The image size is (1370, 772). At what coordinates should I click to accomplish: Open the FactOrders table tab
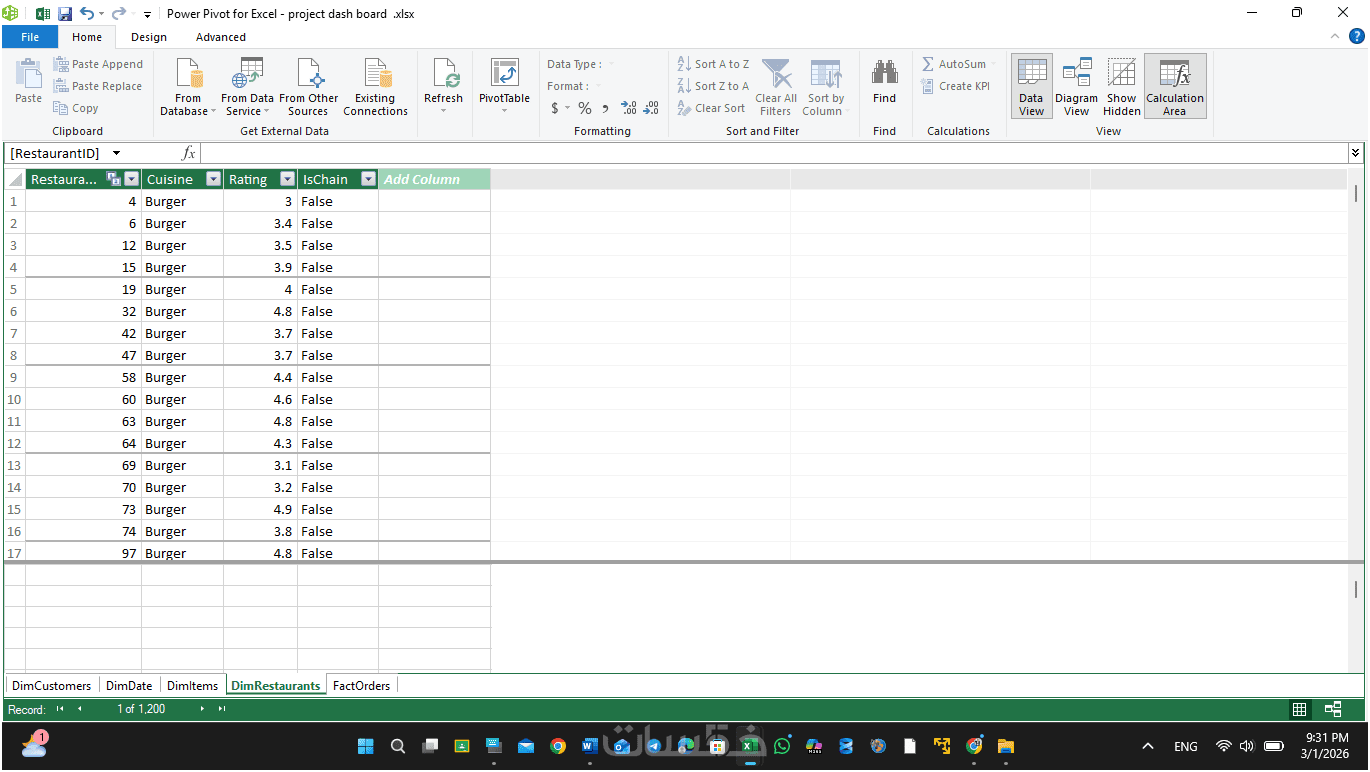[362, 685]
